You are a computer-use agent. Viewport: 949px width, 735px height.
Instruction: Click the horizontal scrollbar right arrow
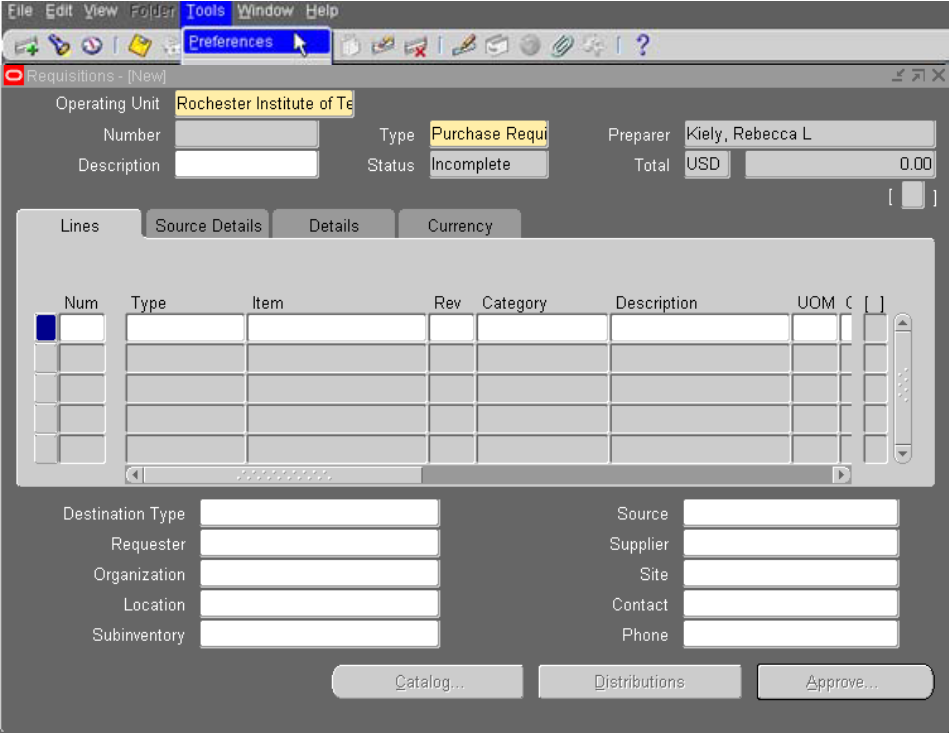pos(842,475)
